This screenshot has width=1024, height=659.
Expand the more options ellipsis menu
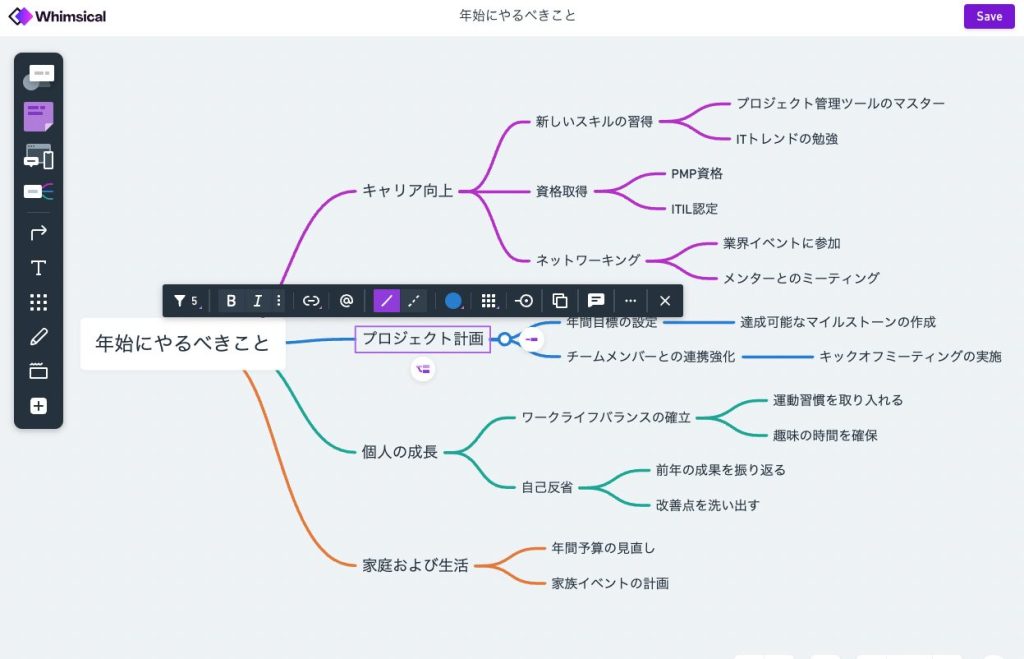click(x=630, y=300)
